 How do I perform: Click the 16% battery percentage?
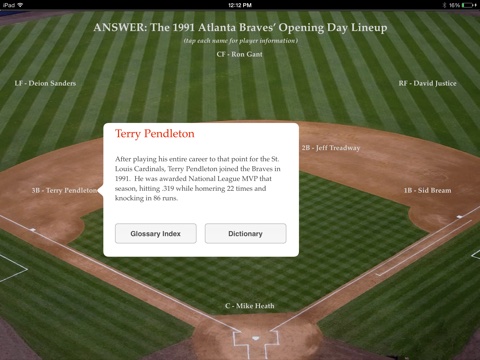pyautogui.click(x=454, y=5)
